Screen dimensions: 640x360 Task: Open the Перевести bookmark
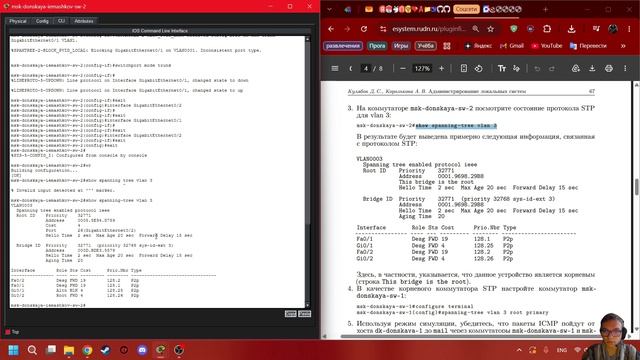tap(588, 46)
